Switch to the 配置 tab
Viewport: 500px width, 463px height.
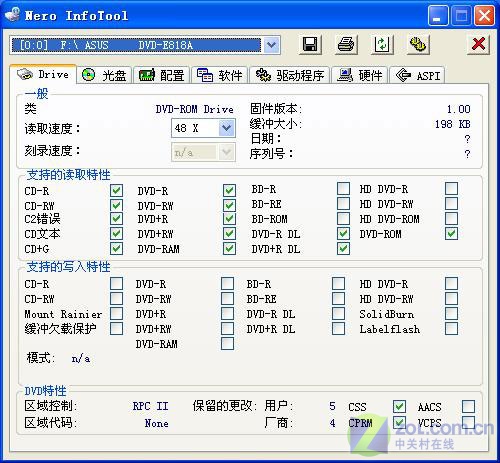point(162,75)
